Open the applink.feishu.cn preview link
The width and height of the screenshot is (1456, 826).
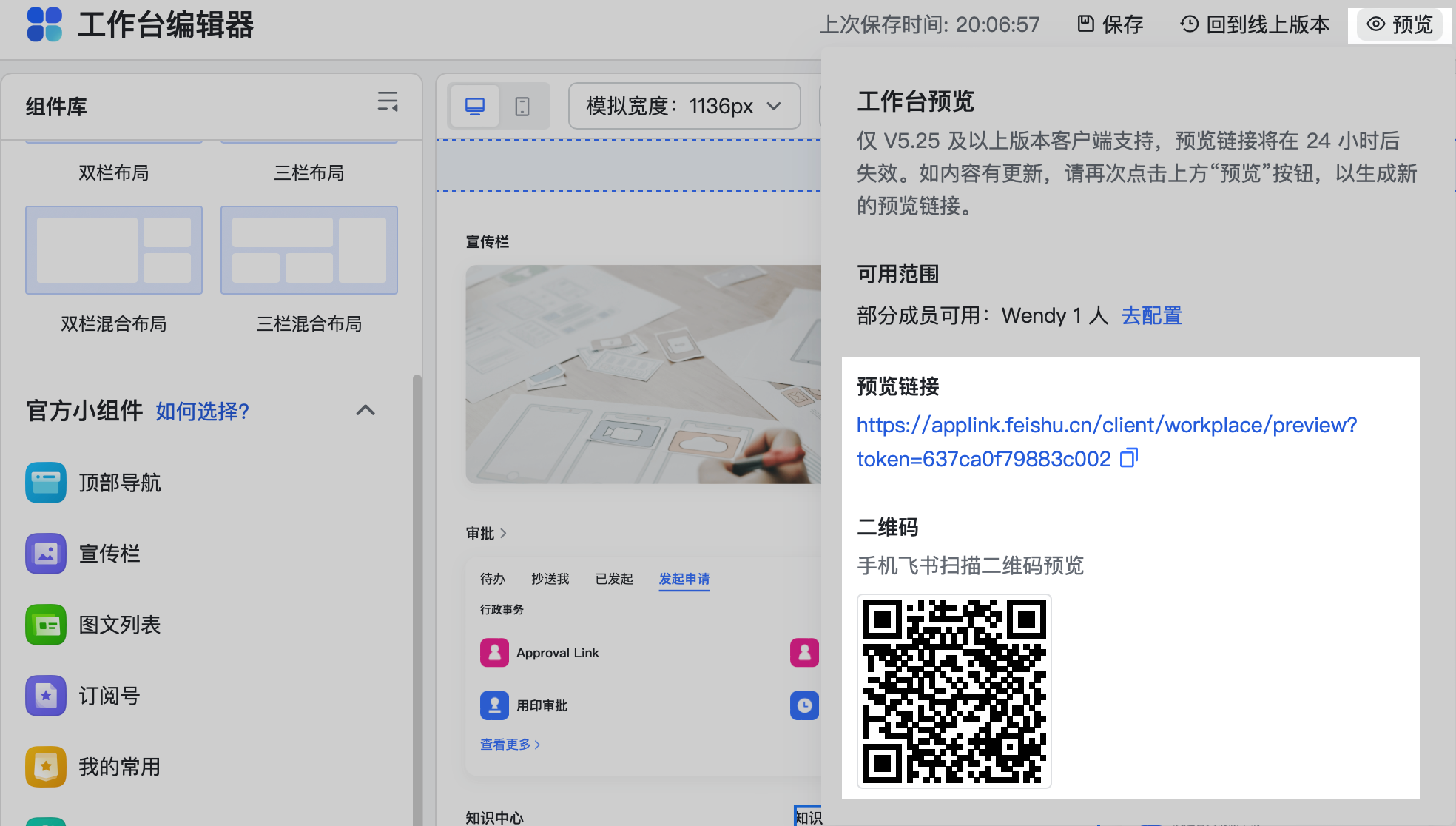(x=1107, y=442)
